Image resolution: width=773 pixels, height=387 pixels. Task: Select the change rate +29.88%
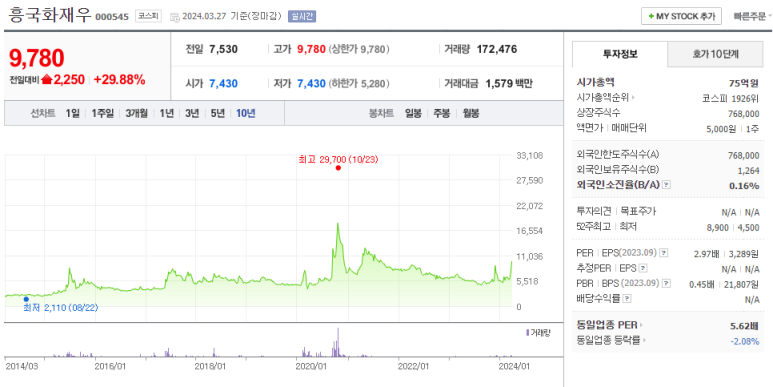point(120,80)
